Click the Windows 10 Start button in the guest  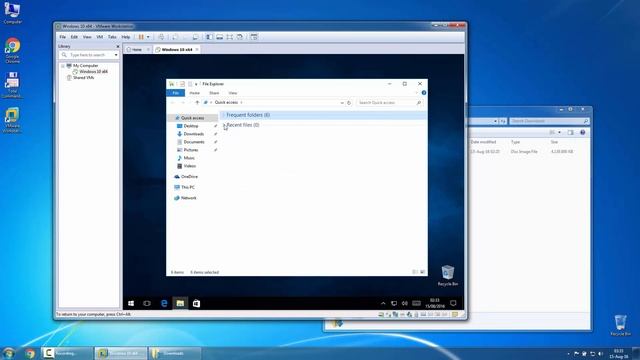point(131,303)
